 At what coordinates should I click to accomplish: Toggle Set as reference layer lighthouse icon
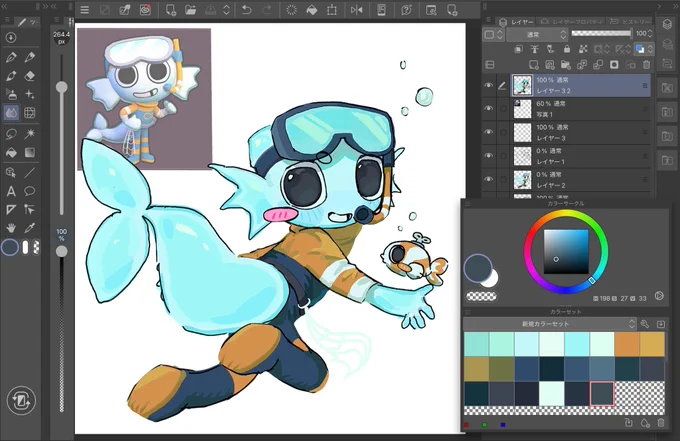coord(535,49)
